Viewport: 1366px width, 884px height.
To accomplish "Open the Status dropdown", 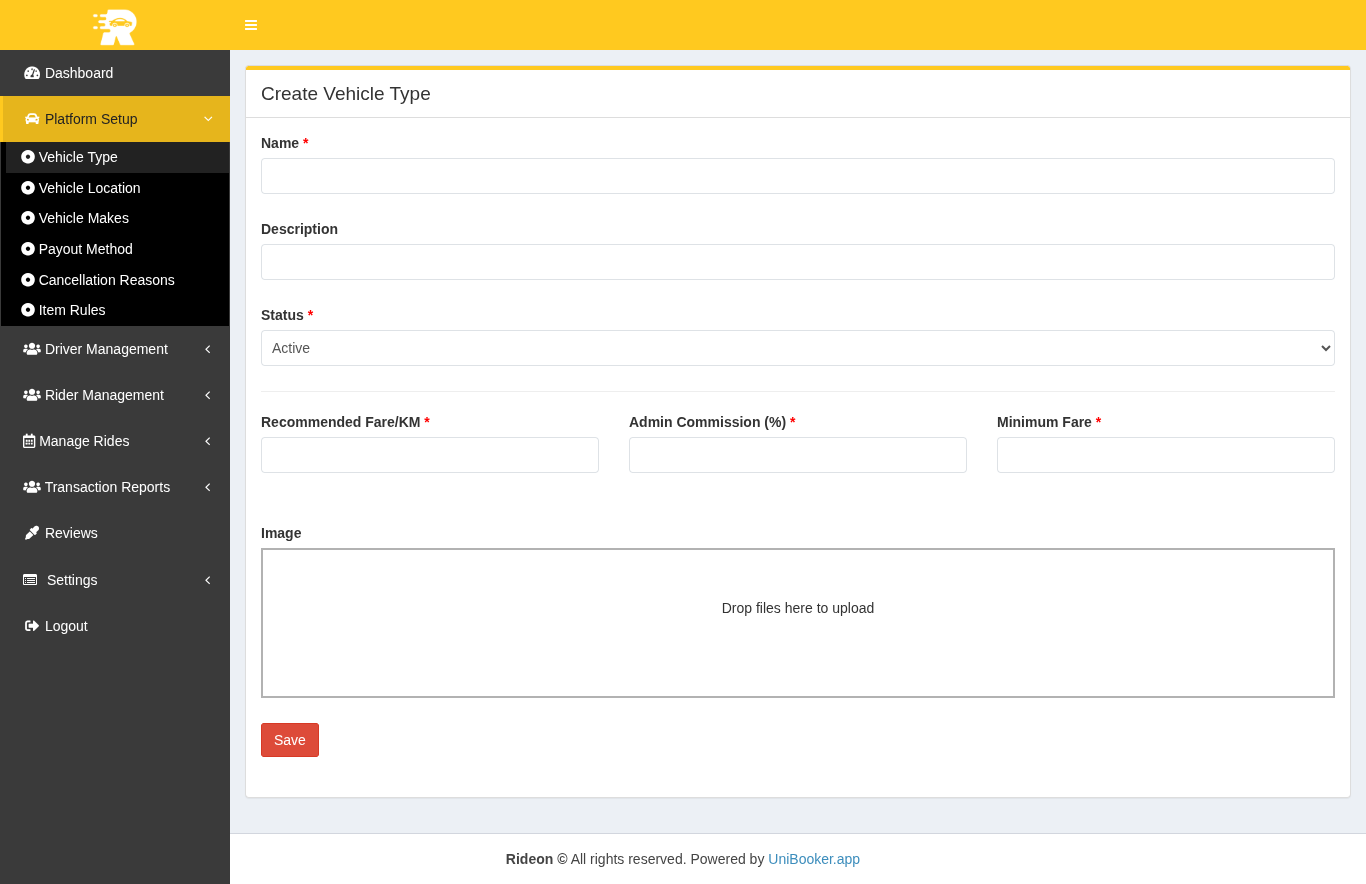I will 797,348.
